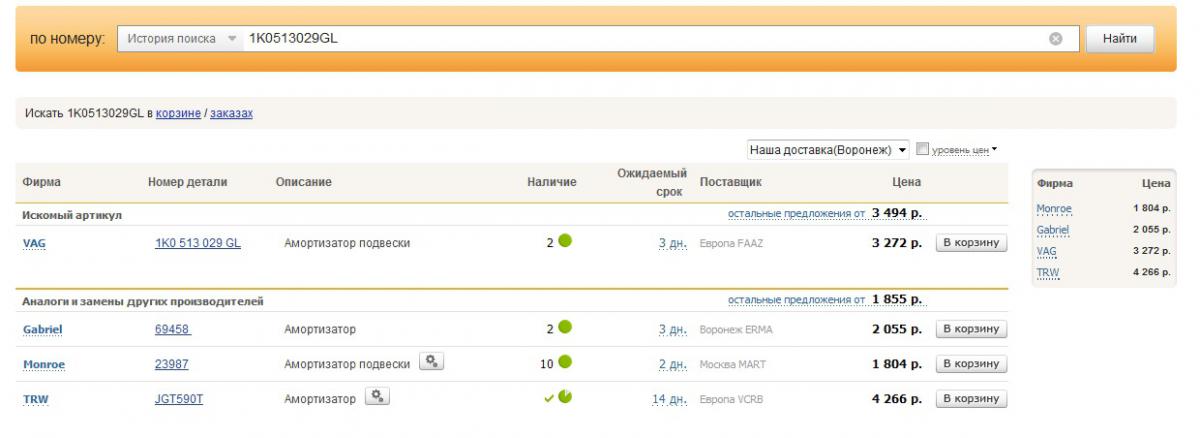Screen dimensions: 1200x438
Task: Add Gabriel 69458 to cart
Action: (971, 329)
